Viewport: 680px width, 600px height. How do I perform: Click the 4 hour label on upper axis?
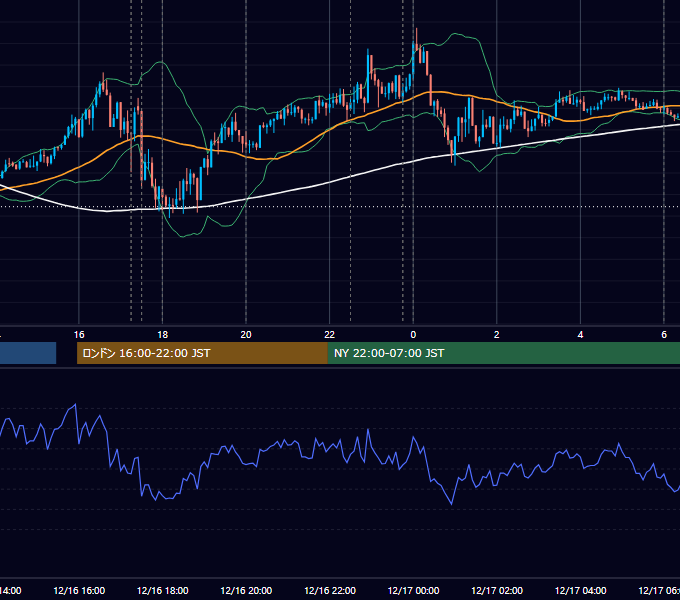[x=580, y=334]
